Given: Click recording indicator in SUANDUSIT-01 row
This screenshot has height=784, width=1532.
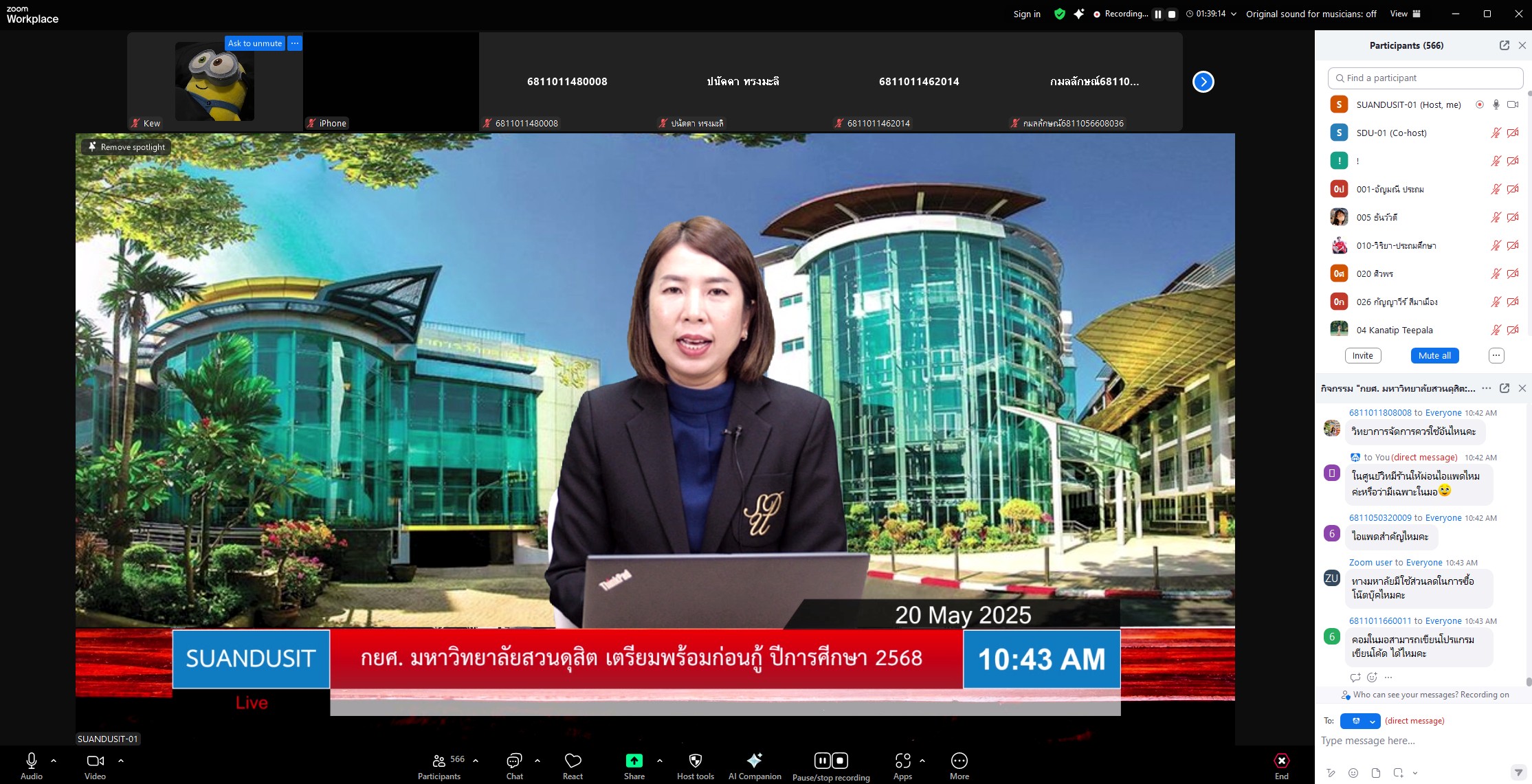Looking at the screenshot, I should pyautogui.click(x=1479, y=104).
